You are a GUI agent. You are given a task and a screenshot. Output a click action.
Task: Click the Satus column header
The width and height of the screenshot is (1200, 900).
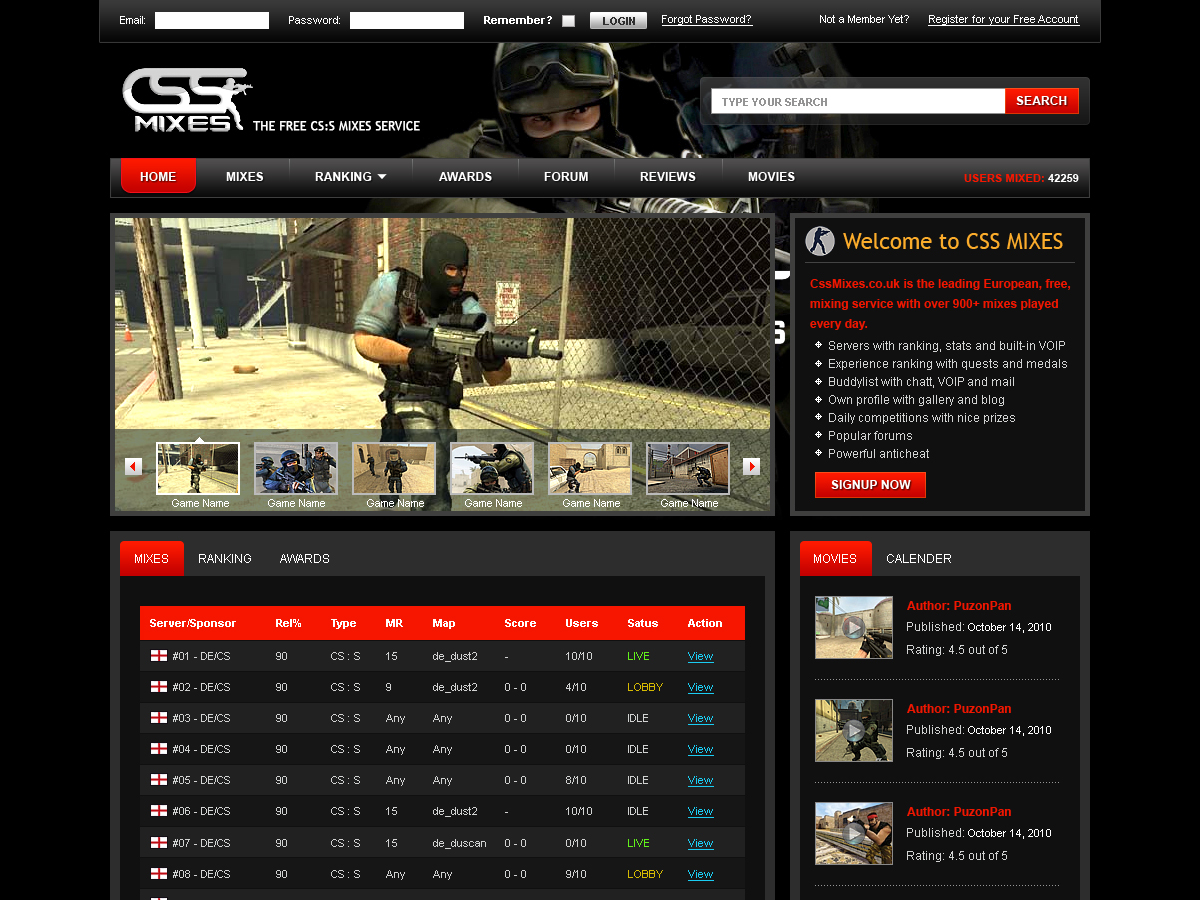click(x=643, y=623)
